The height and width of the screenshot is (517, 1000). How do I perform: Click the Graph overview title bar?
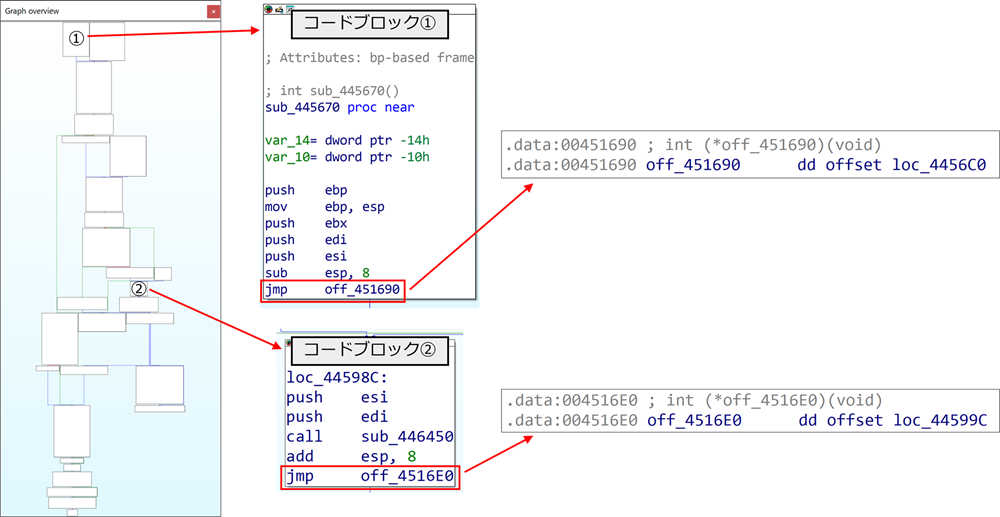(110, 11)
